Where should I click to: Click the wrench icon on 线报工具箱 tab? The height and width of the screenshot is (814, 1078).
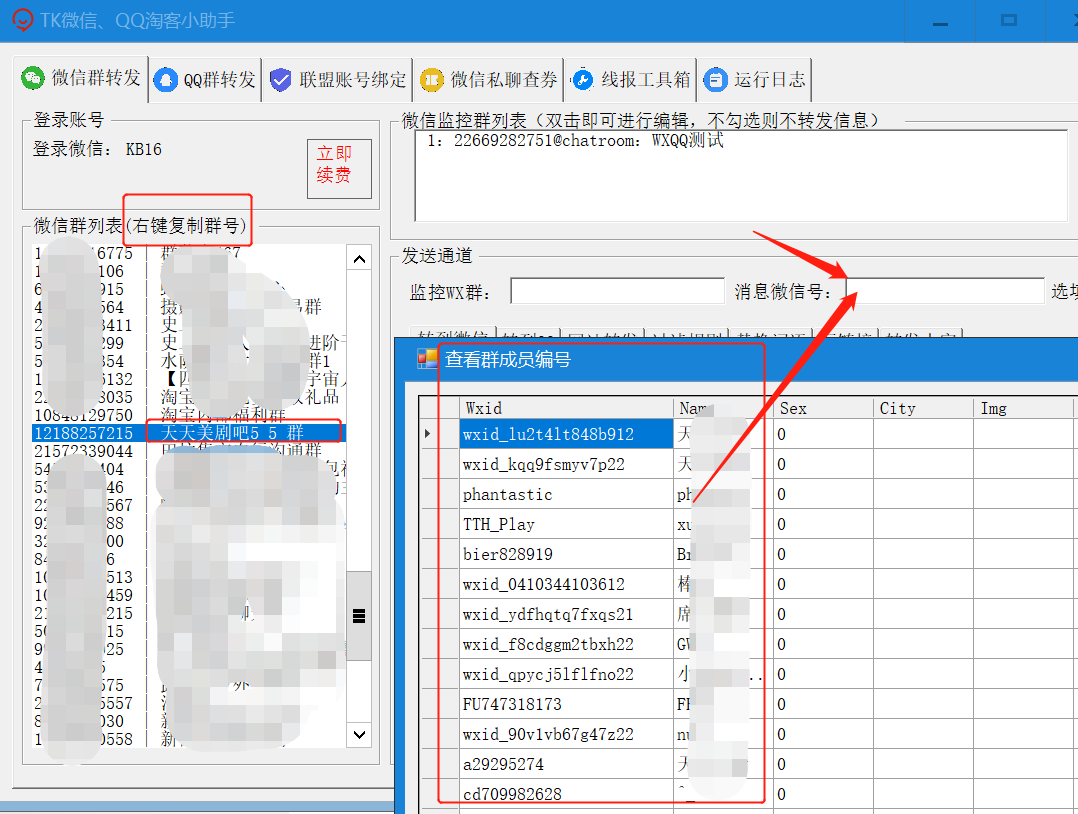[x=582, y=80]
